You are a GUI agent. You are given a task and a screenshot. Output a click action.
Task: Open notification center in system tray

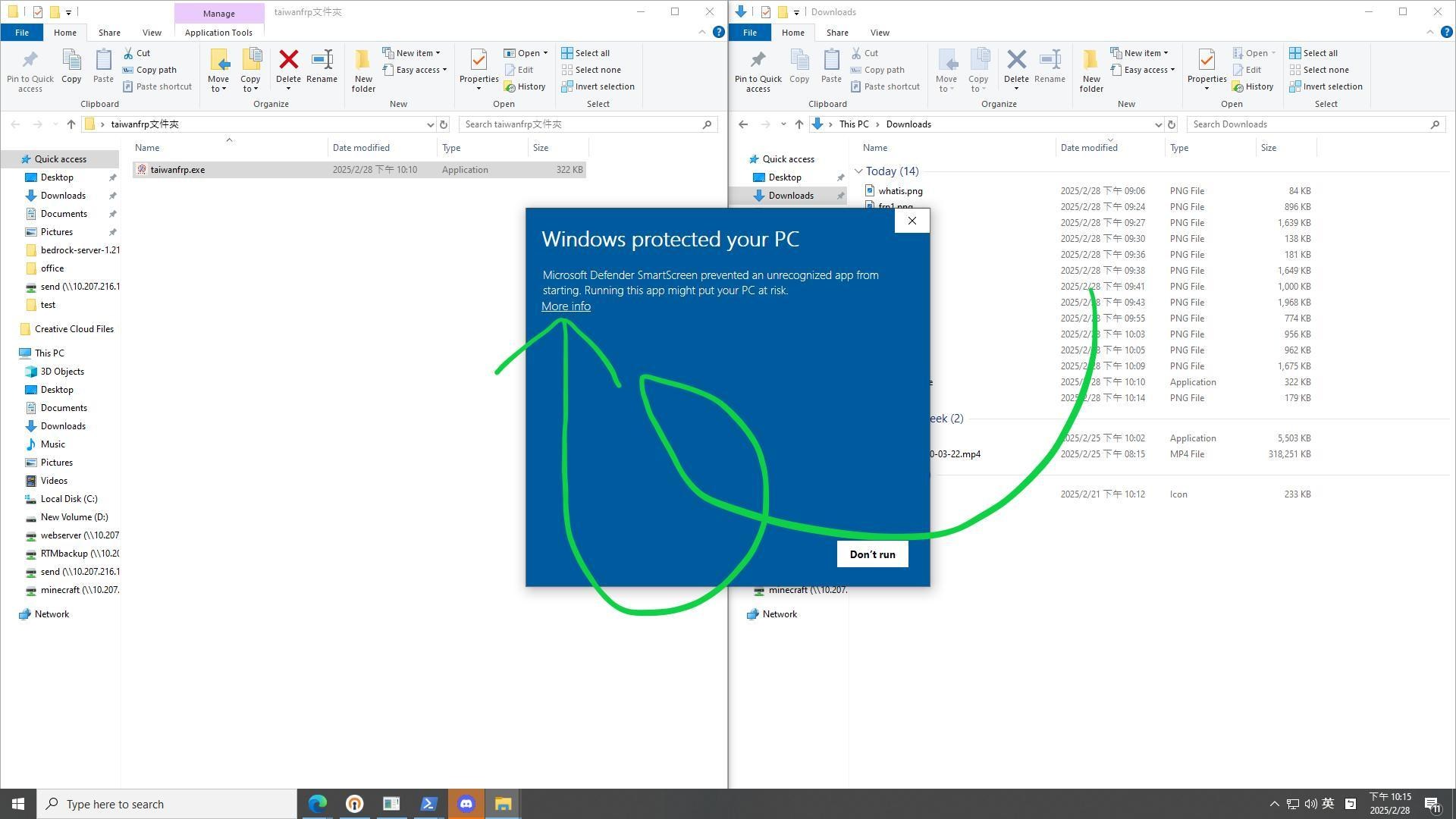tap(1432, 804)
